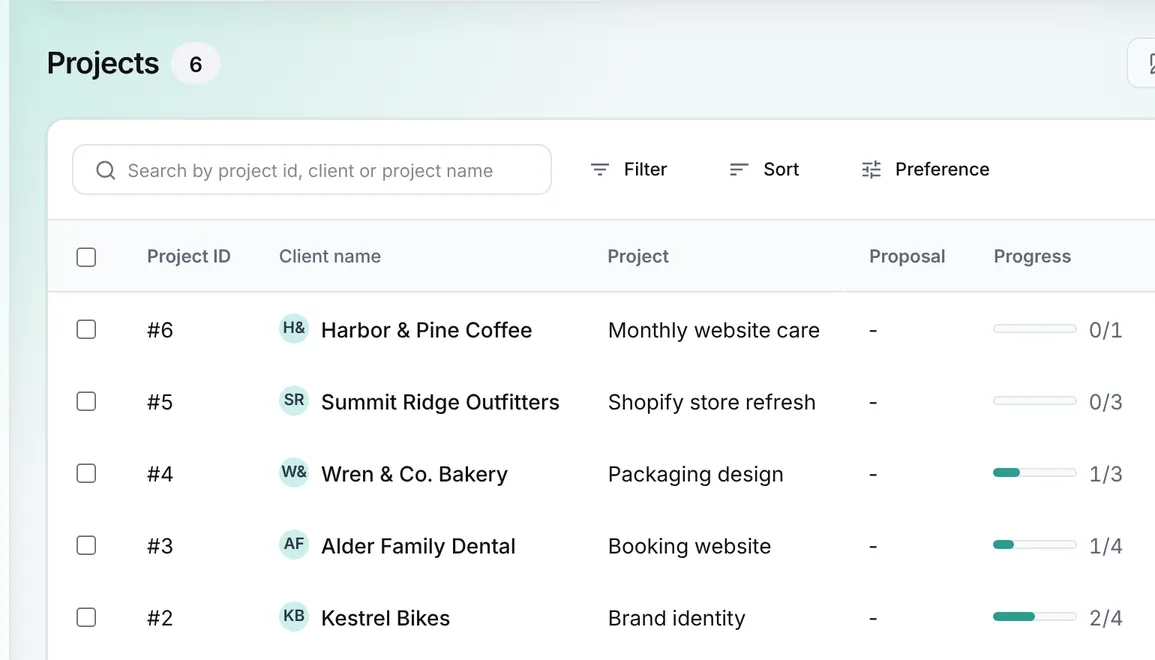Click the 2/4 progress bar for Kestrel Bikes

coord(1035,617)
